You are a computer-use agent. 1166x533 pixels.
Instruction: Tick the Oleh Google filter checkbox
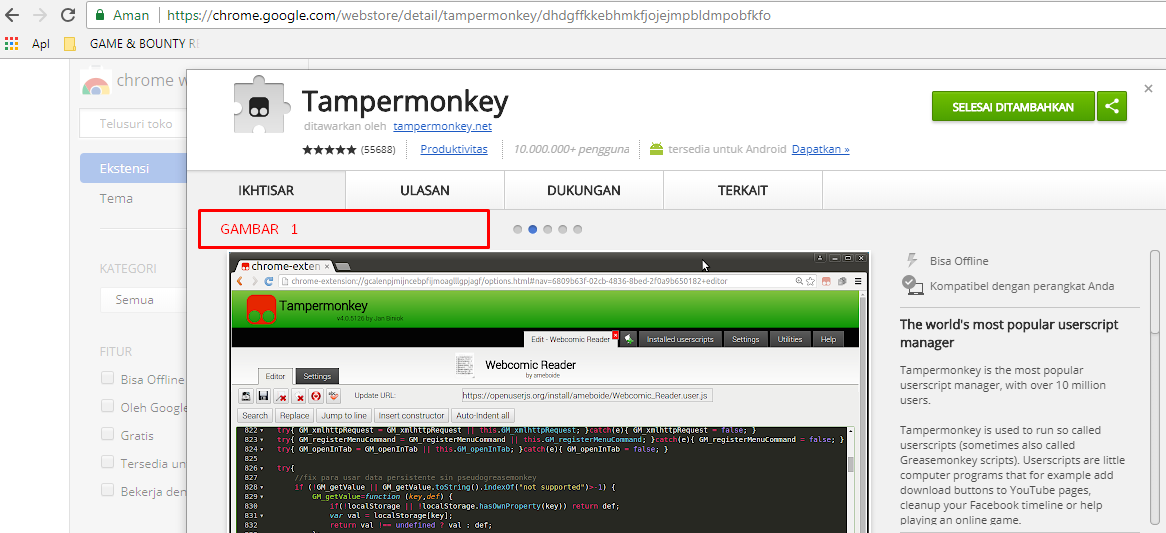point(108,406)
